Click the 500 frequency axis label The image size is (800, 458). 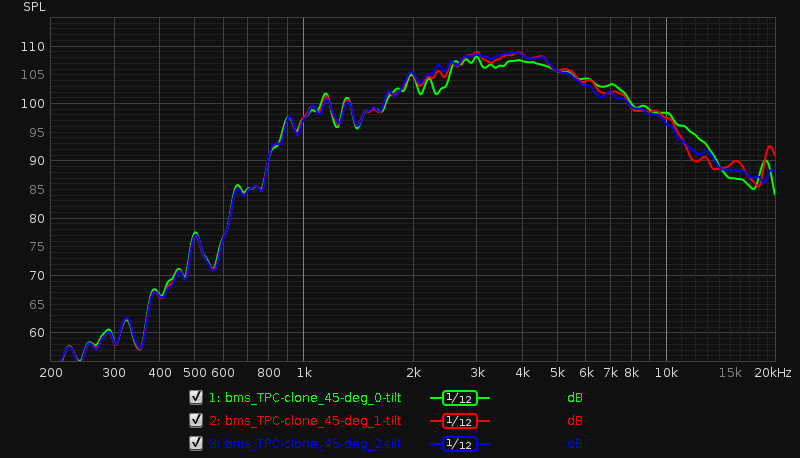[195, 373]
